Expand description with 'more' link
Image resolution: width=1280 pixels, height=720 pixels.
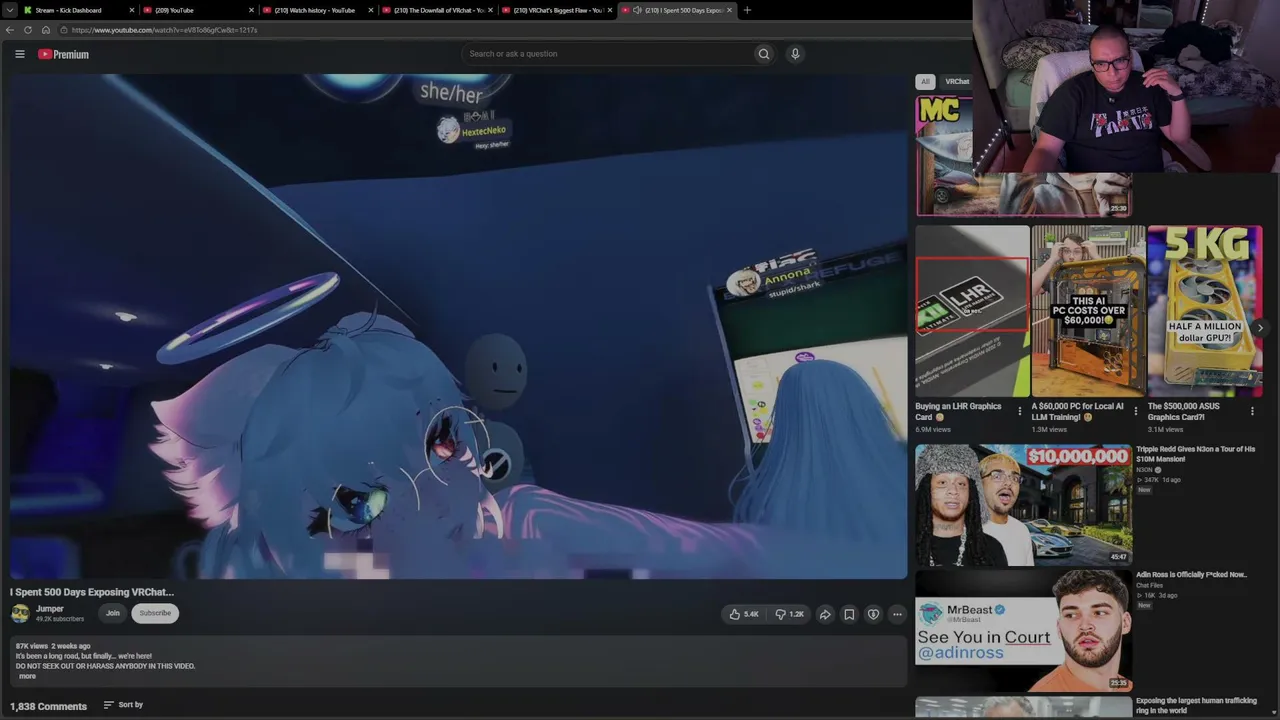tap(27, 676)
